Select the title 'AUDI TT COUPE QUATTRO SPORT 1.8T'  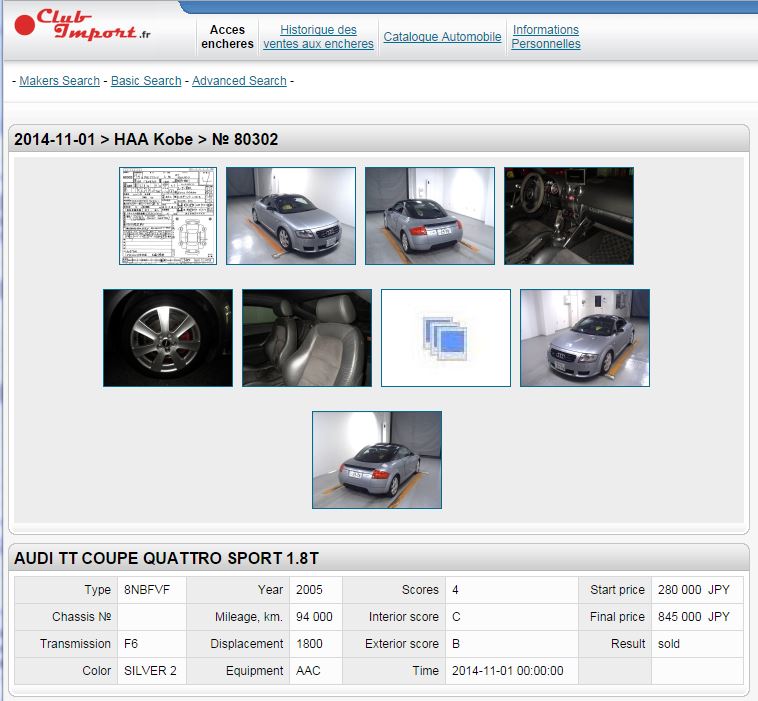[x=166, y=558]
